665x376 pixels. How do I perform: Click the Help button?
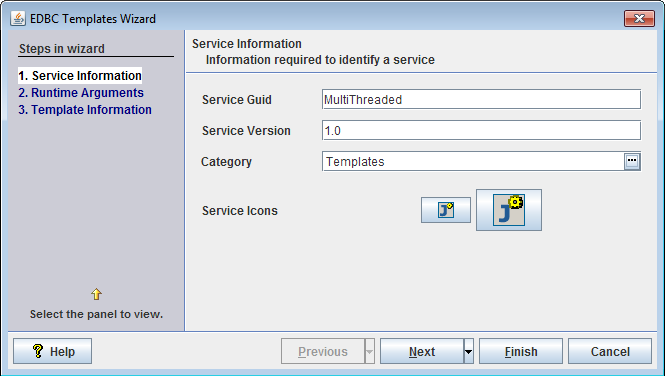coord(53,351)
